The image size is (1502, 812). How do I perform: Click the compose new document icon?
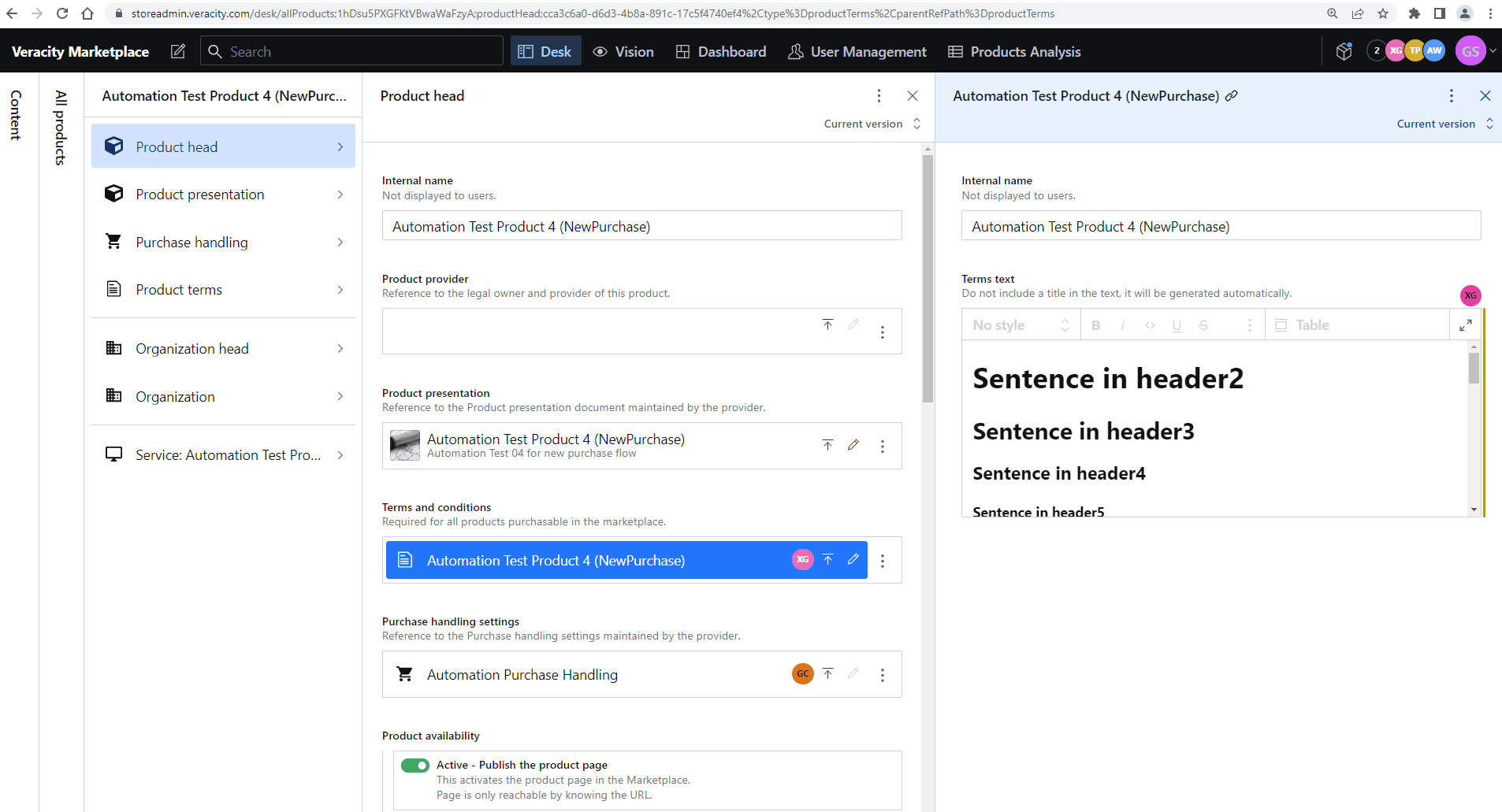click(x=178, y=51)
